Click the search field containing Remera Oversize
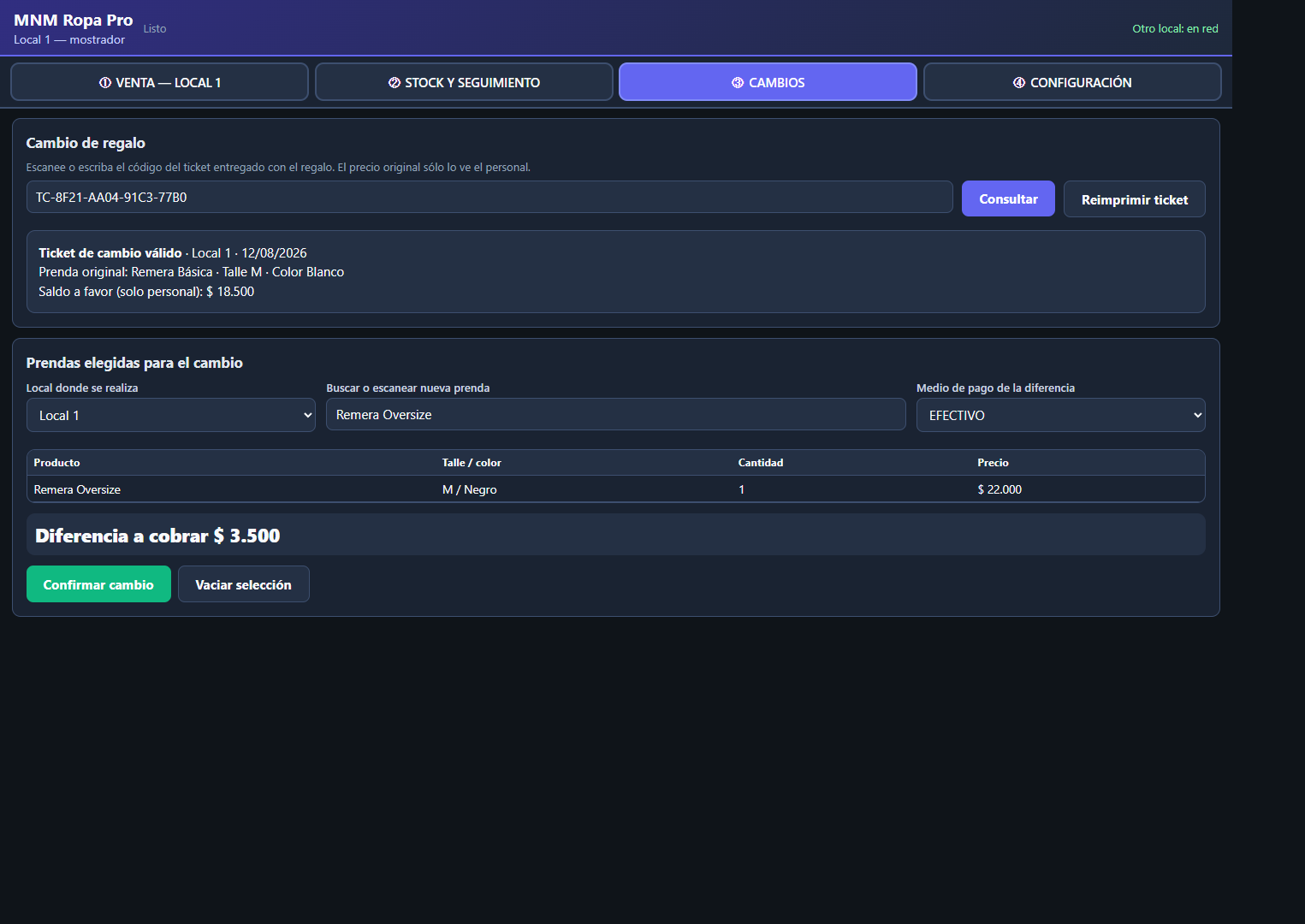1305x924 pixels. (616, 414)
